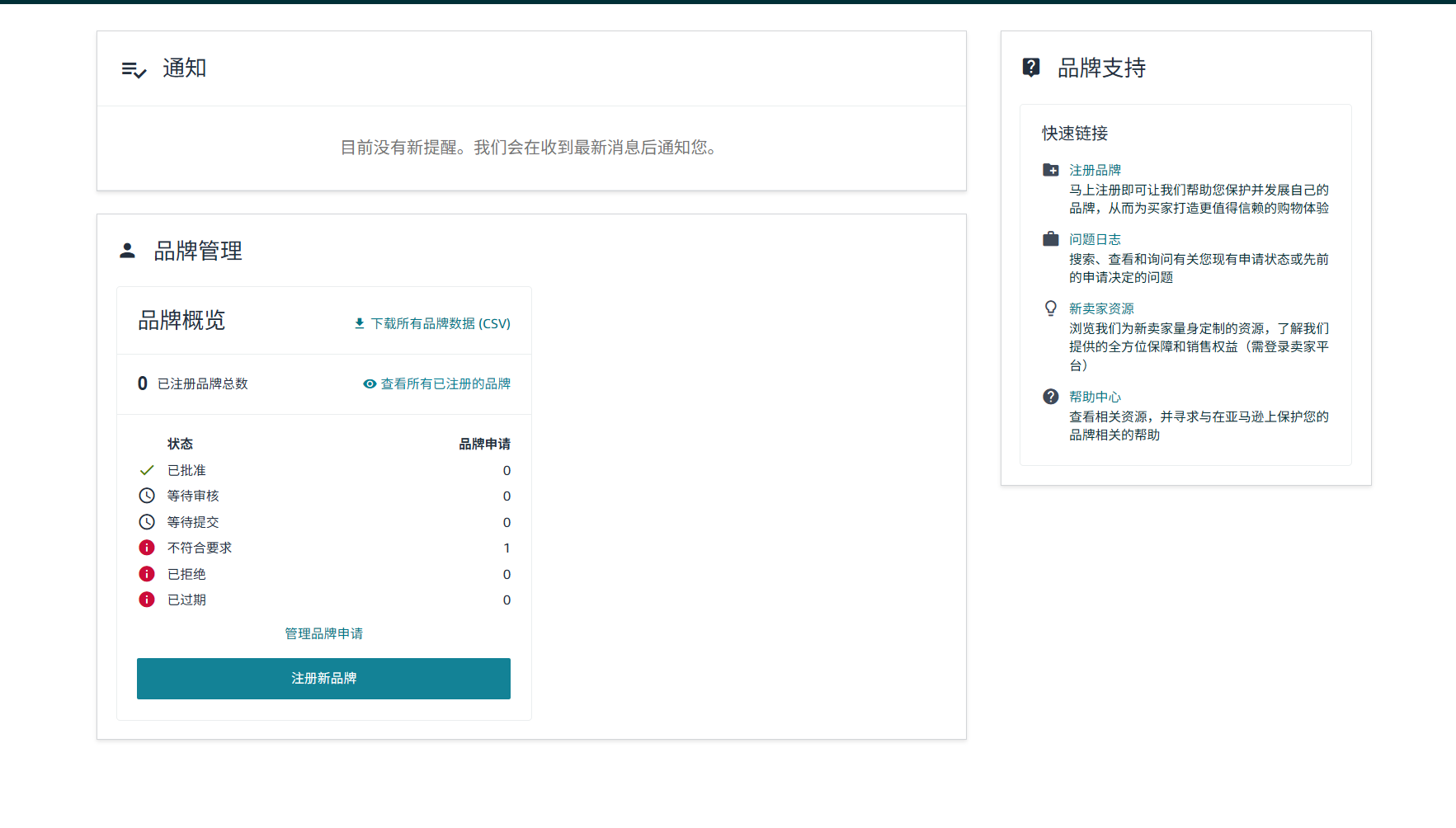Click the 注册新品牌 button
Image resolution: width=1456 pixels, height=828 pixels.
323,679
